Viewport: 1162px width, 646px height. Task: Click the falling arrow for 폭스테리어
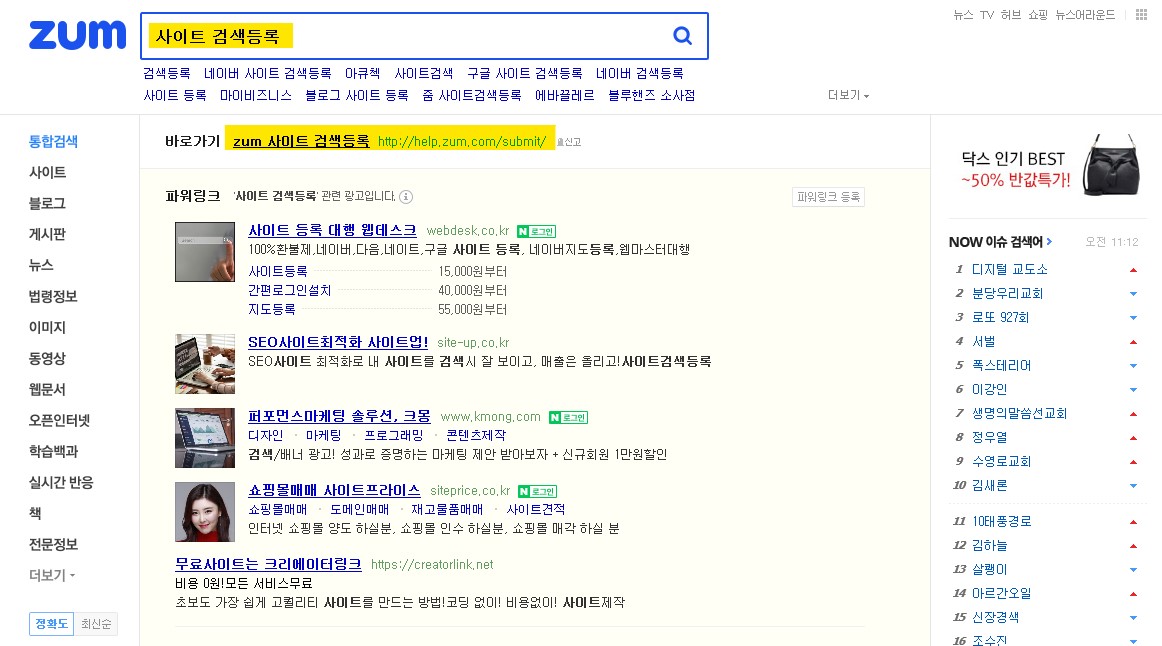1133,366
